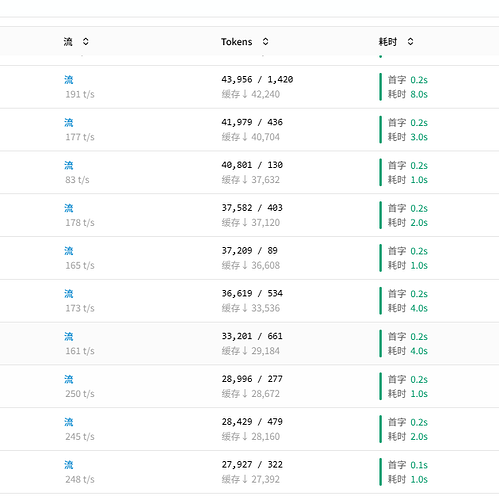Click the 缓存 42,240 cache value
Screen dimensions: 499x500
click(x=251, y=94)
